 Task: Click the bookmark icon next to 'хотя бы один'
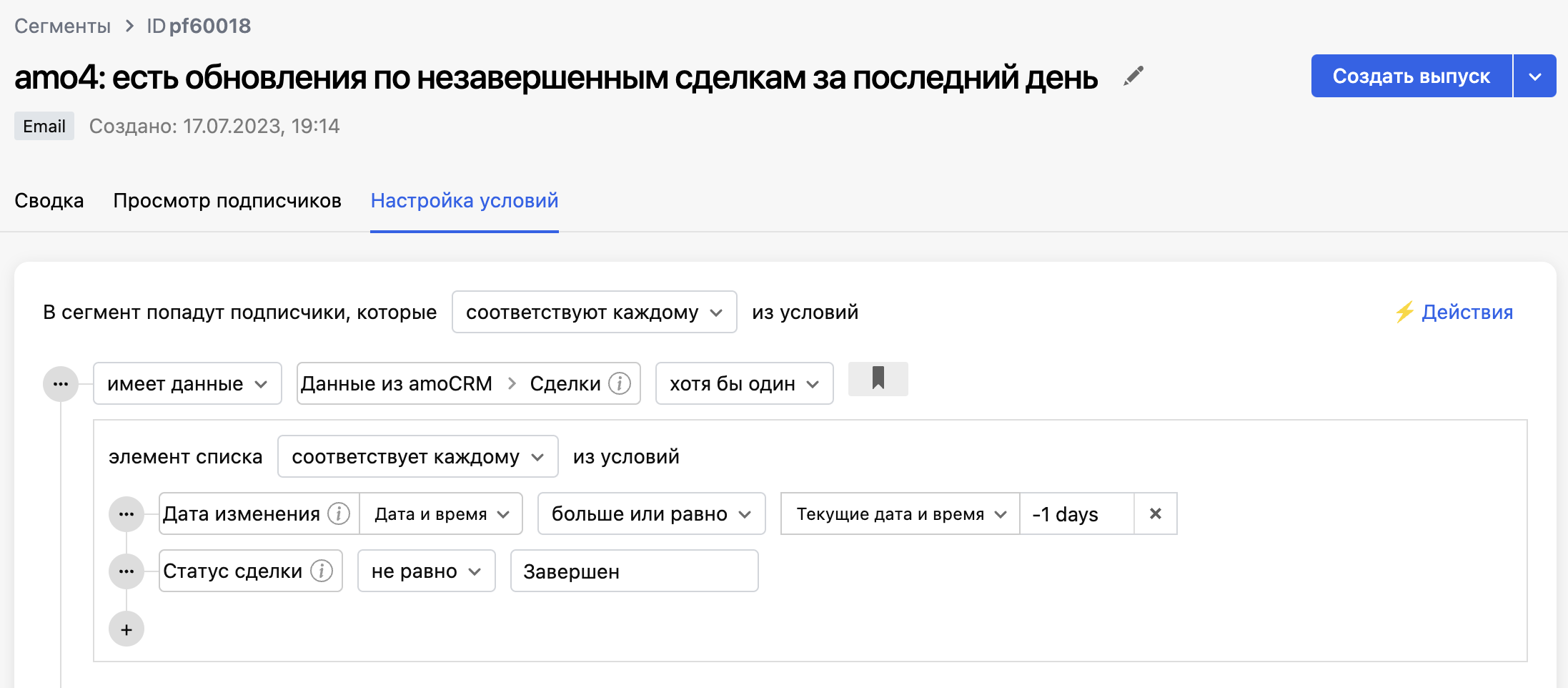pyautogui.click(x=878, y=378)
